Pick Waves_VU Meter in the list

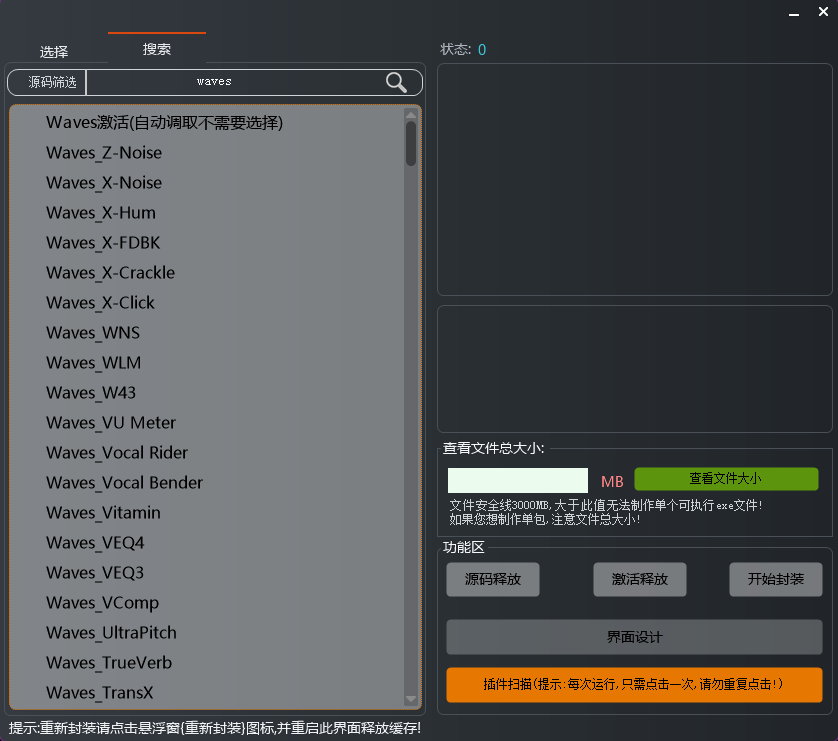111,423
